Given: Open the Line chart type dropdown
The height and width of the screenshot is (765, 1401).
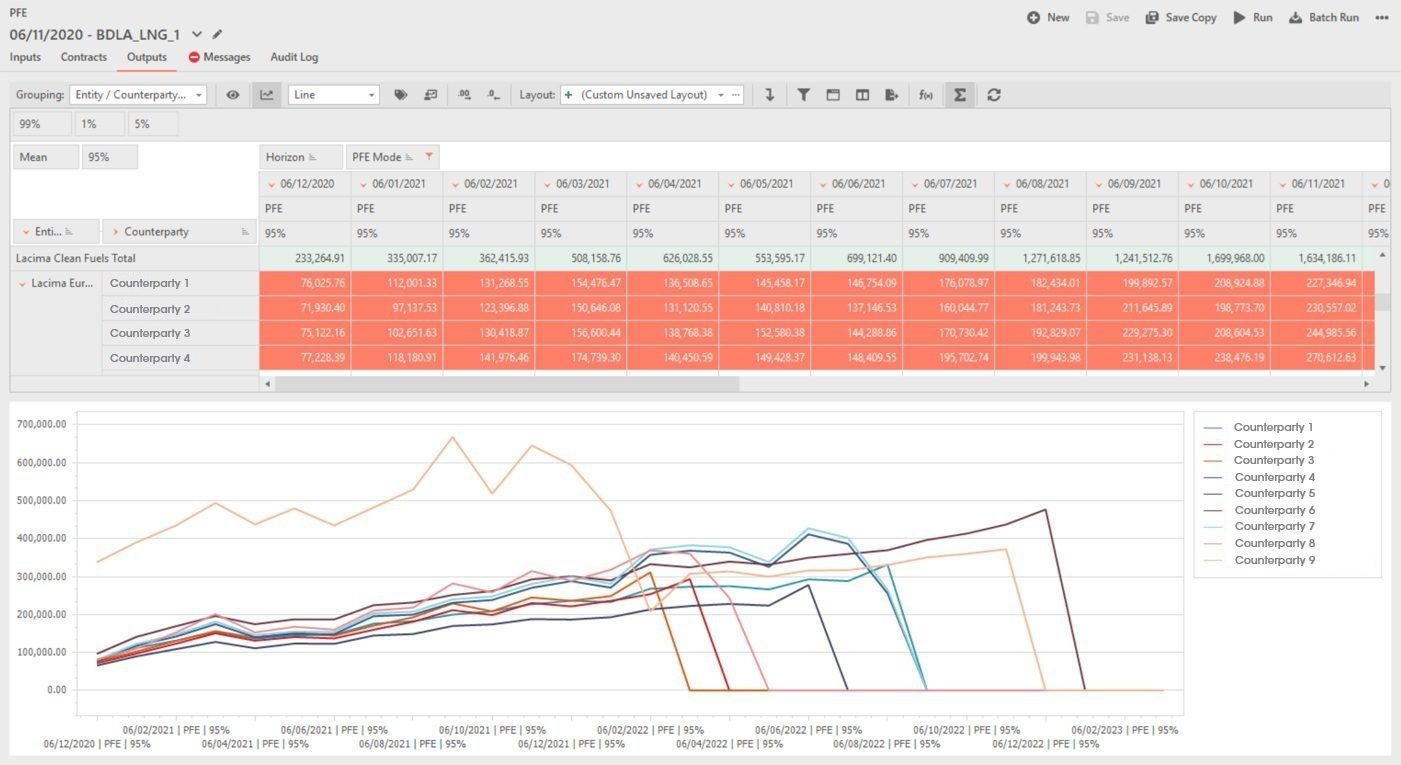Looking at the screenshot, I should (x=334, y=95).
